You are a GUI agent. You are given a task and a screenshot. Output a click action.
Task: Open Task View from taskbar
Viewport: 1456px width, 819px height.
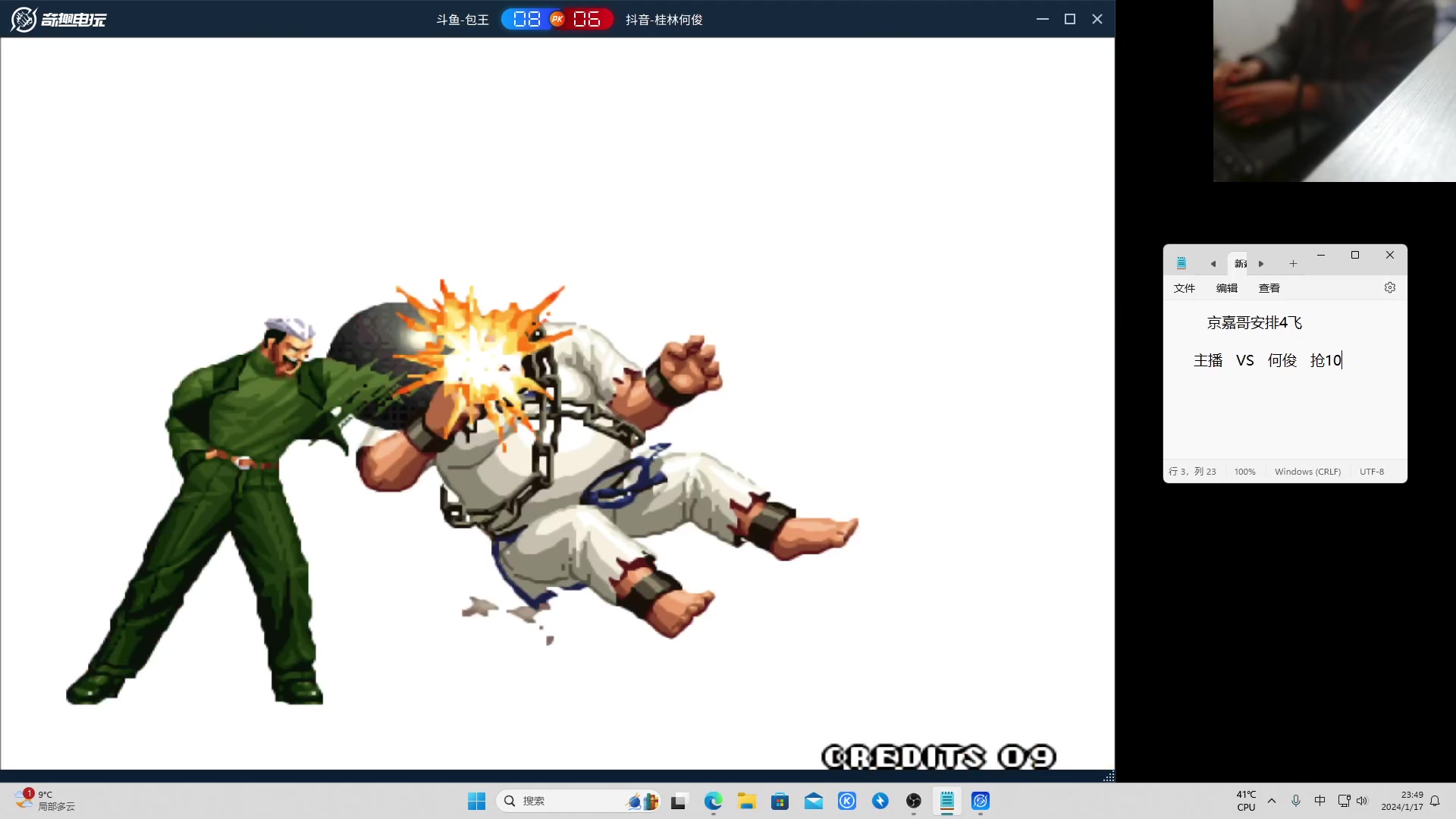click(679, 801)
